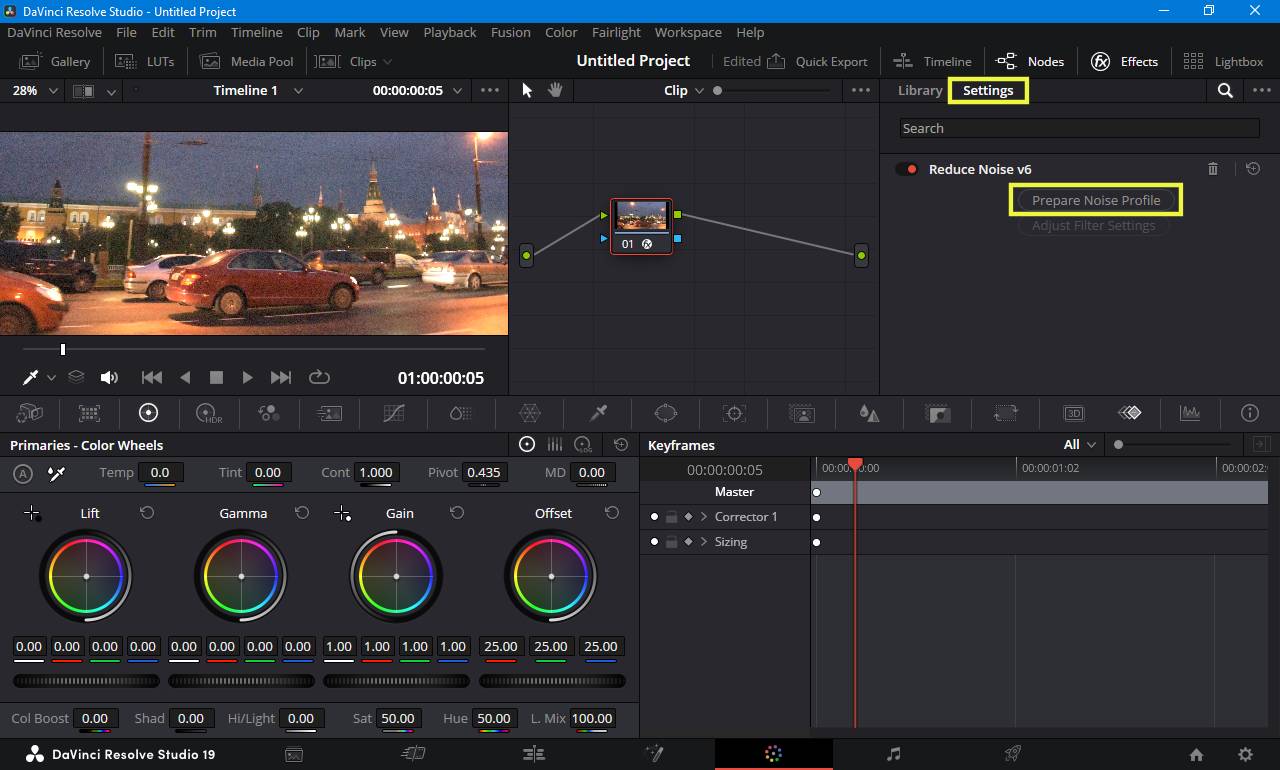
Task: Pick white point for Gain
Action: tap(342, 513)
